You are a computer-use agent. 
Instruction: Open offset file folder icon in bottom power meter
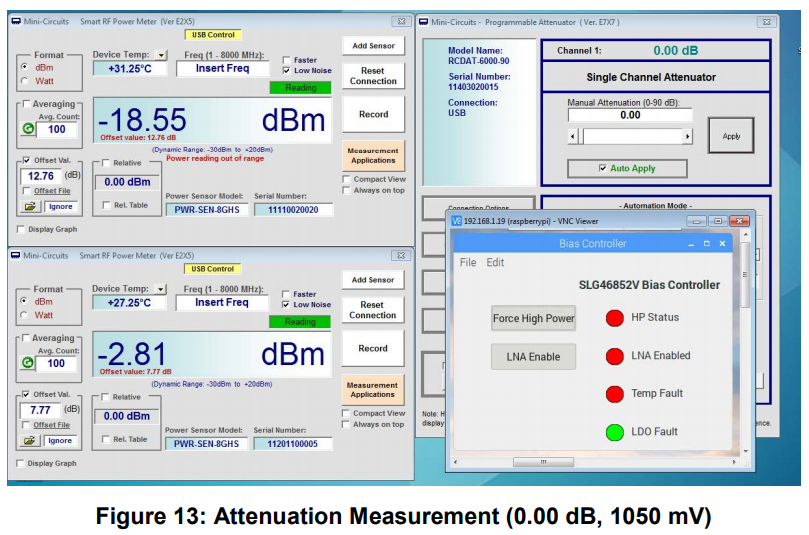coord(29,441)
